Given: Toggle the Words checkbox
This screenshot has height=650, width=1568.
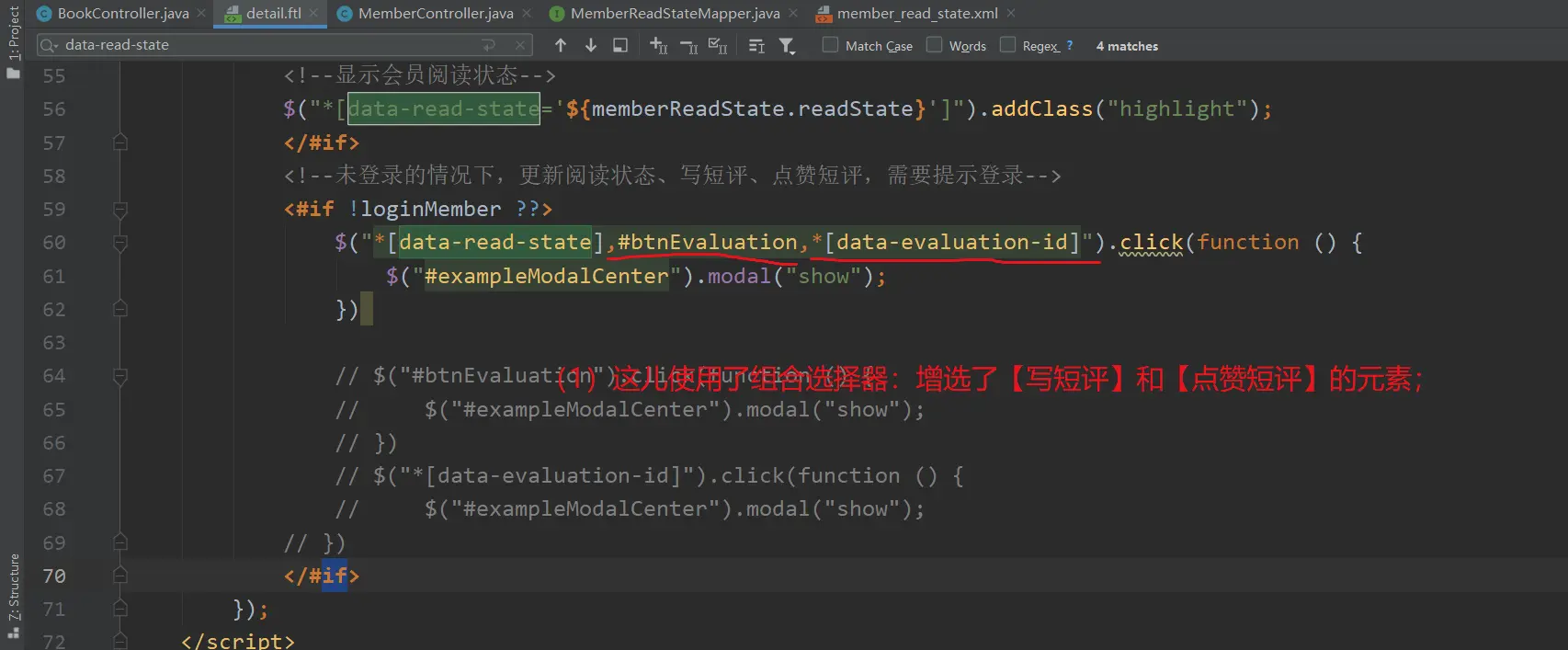Looking at the screenshot, I should pos(935,45).
